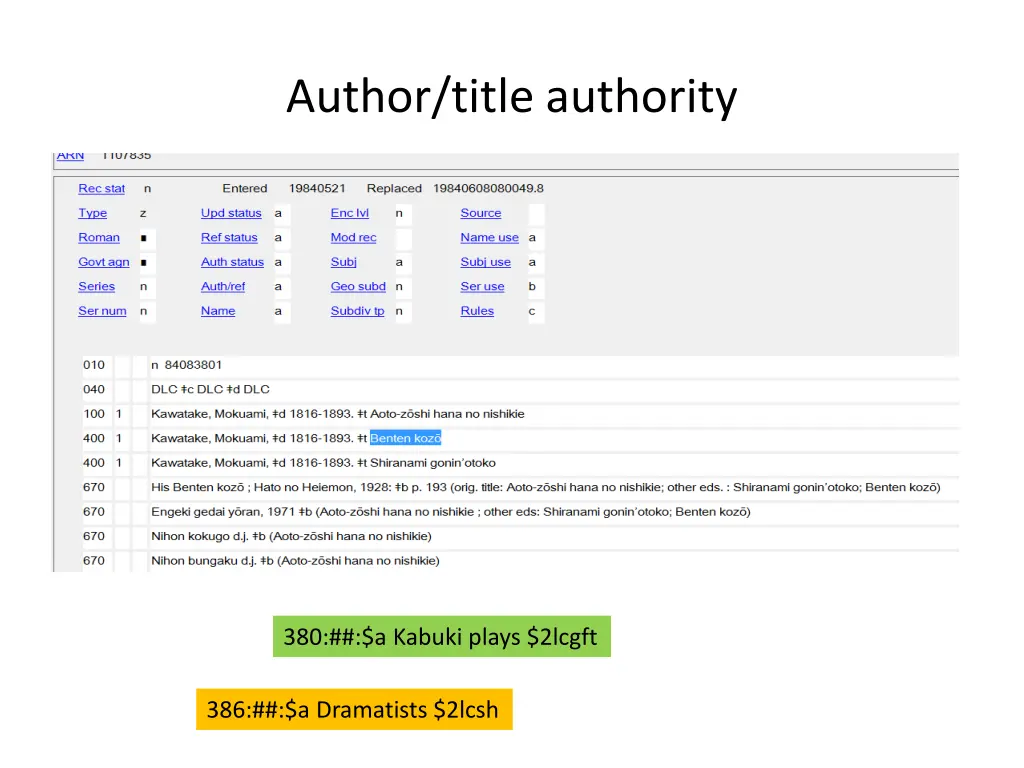The image size is (1024, 768).
Task: Open the Subj use link
Action: click(485, 262)
